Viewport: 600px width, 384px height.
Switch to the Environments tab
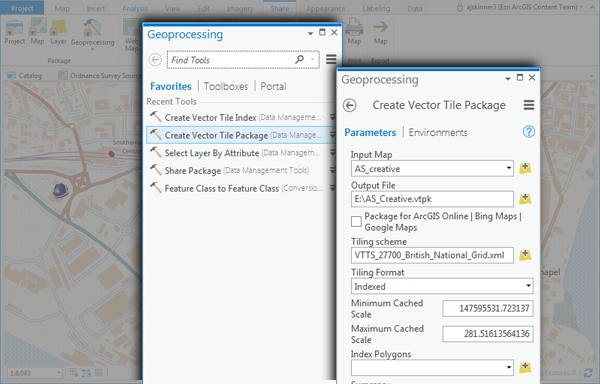(438, 132)
